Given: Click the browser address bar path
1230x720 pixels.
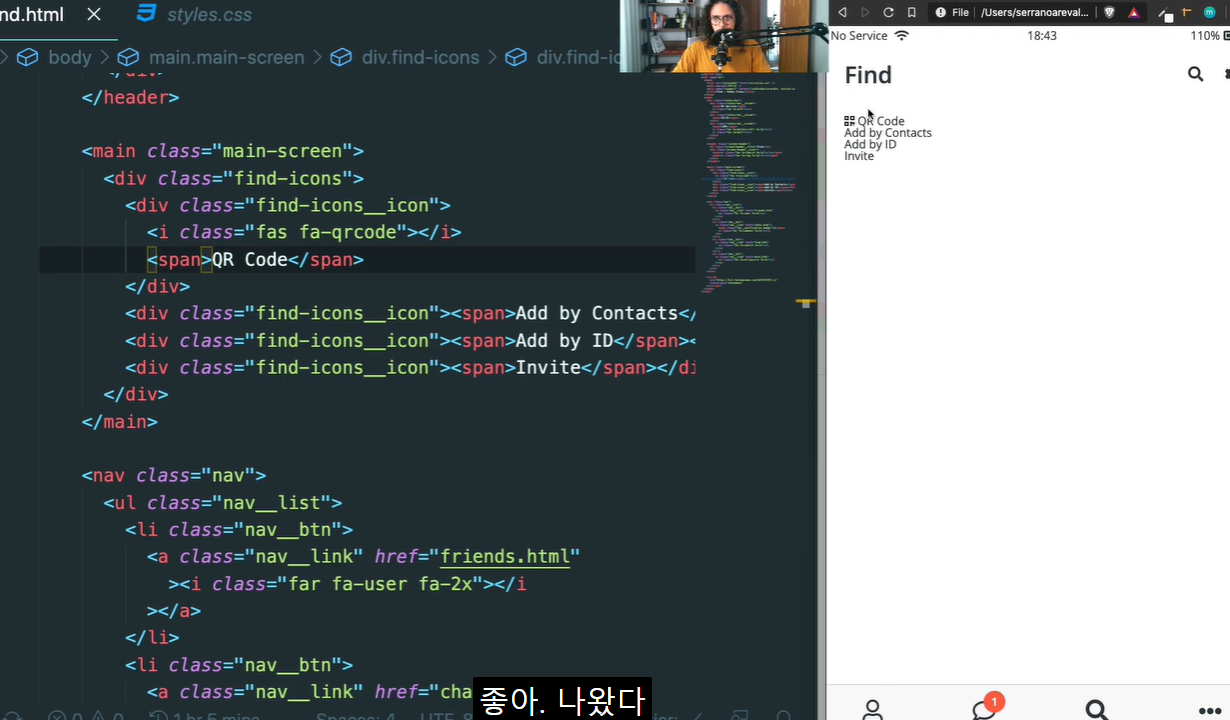Looking at the screenshot, I should 1033,12.
